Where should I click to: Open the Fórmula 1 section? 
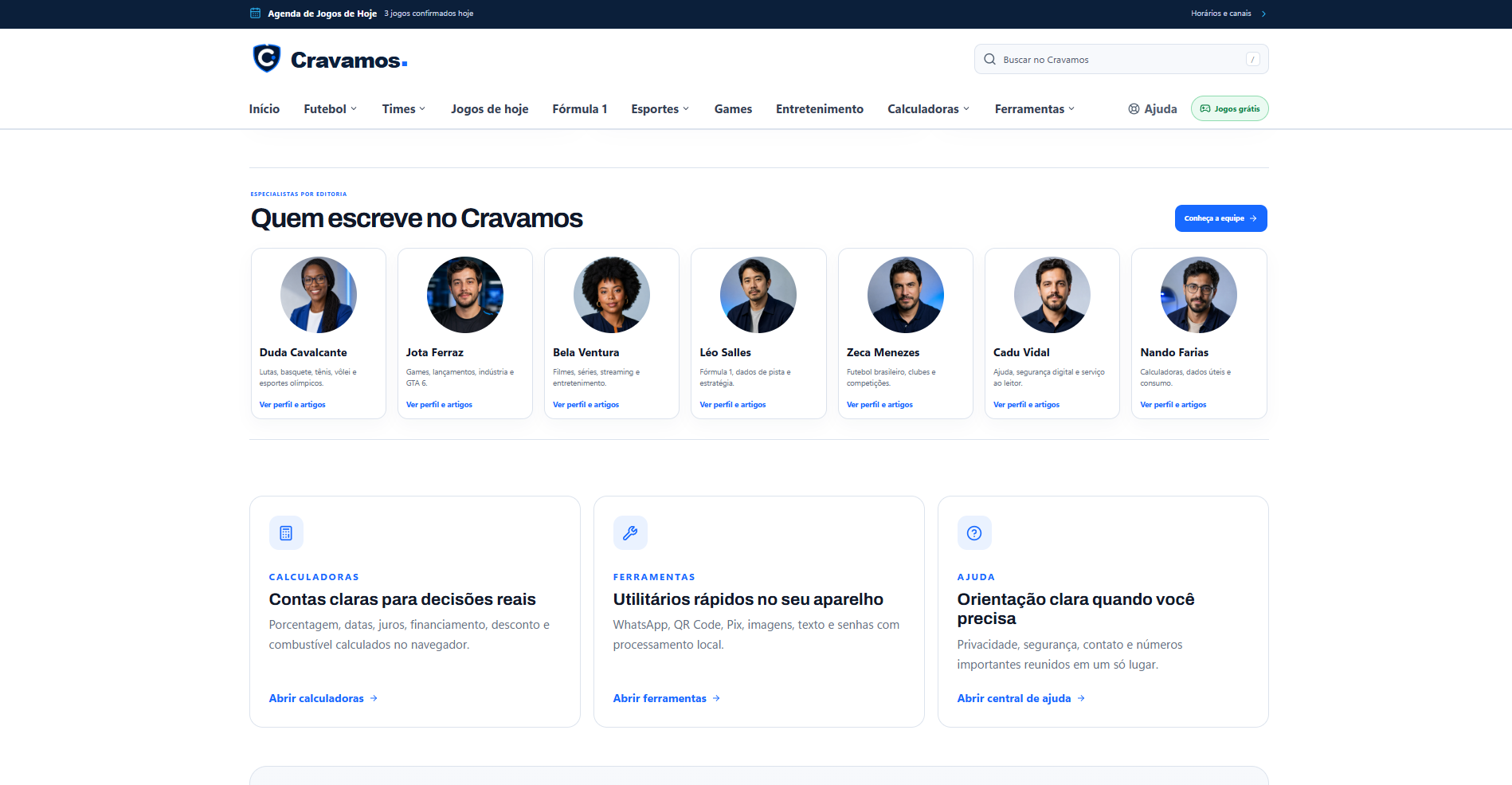(580, 109)
